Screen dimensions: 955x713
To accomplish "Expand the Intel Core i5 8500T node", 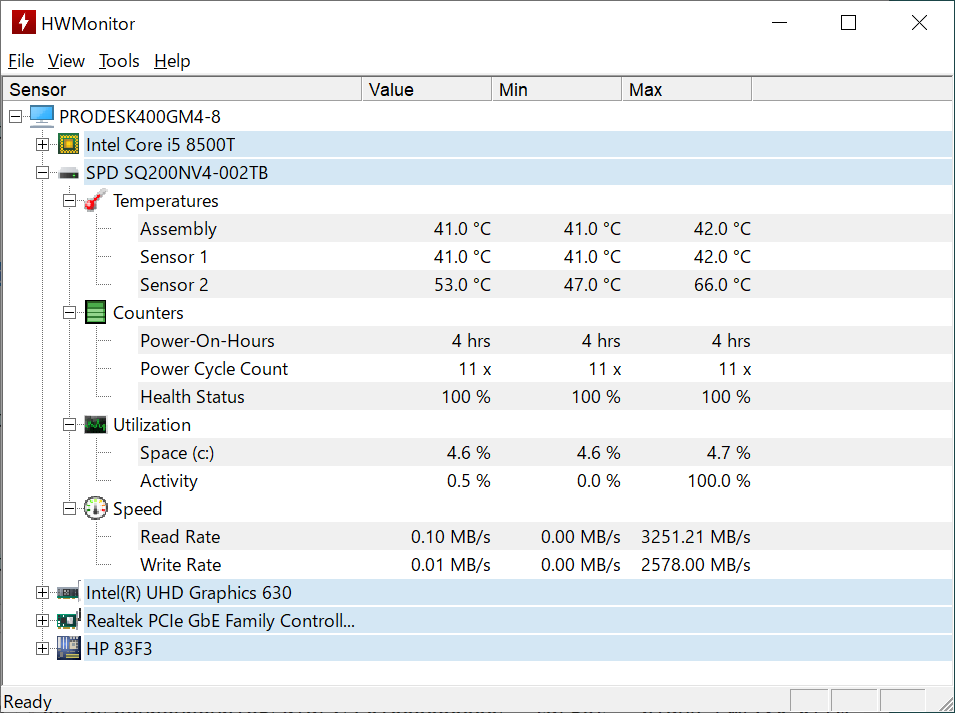I will coord(42,145).
